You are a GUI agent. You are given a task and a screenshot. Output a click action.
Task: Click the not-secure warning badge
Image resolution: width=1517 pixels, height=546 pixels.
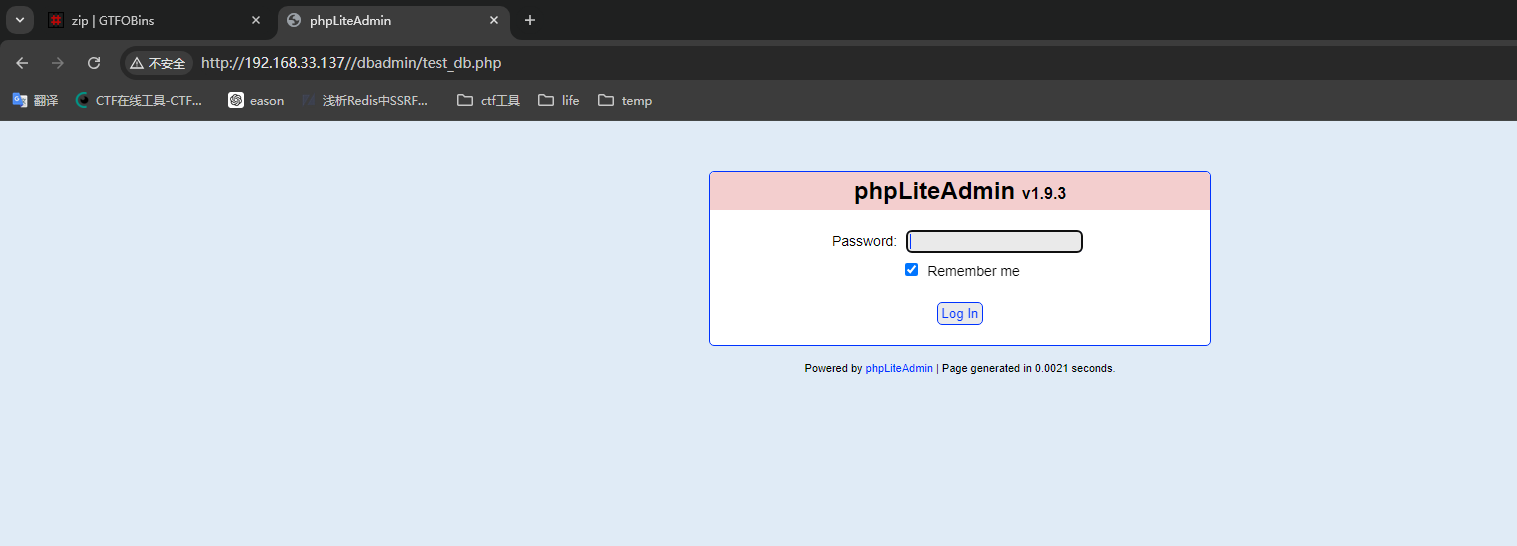pos(158,63)
